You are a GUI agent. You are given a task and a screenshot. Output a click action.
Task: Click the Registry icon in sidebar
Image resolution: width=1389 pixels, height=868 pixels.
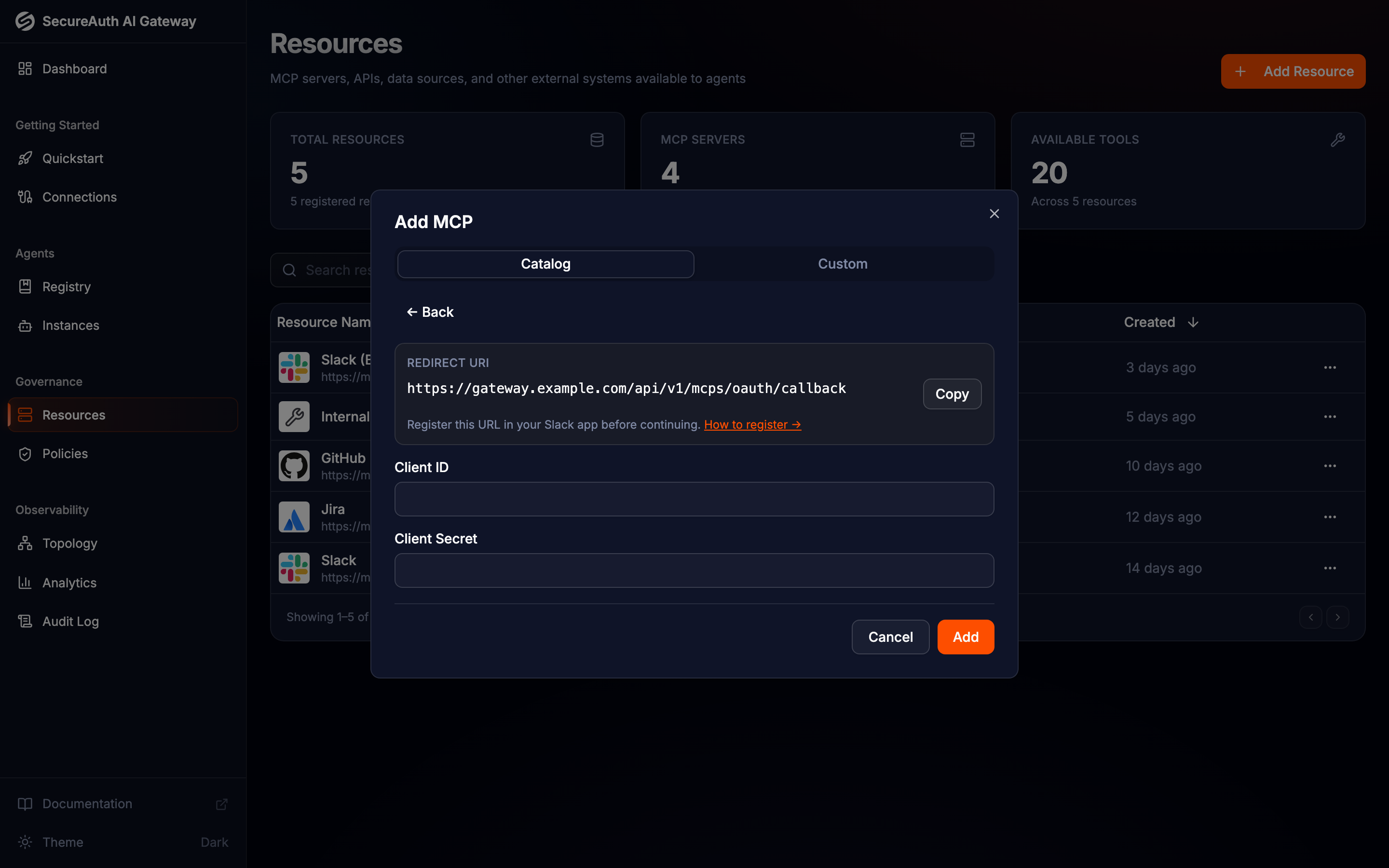(x=25, y=286)
